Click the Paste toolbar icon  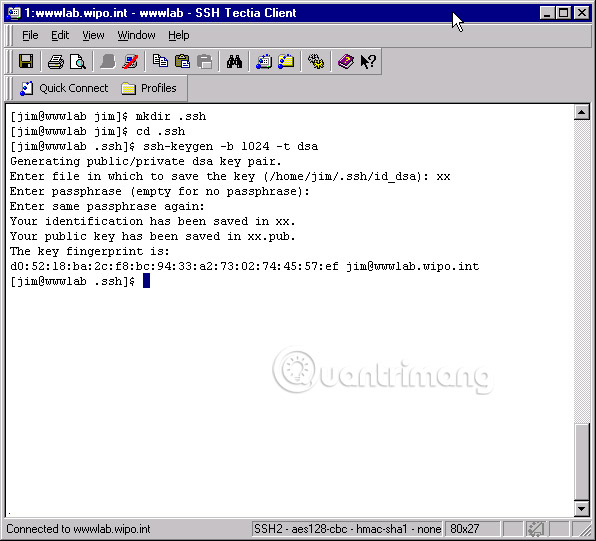coord(182,61)
